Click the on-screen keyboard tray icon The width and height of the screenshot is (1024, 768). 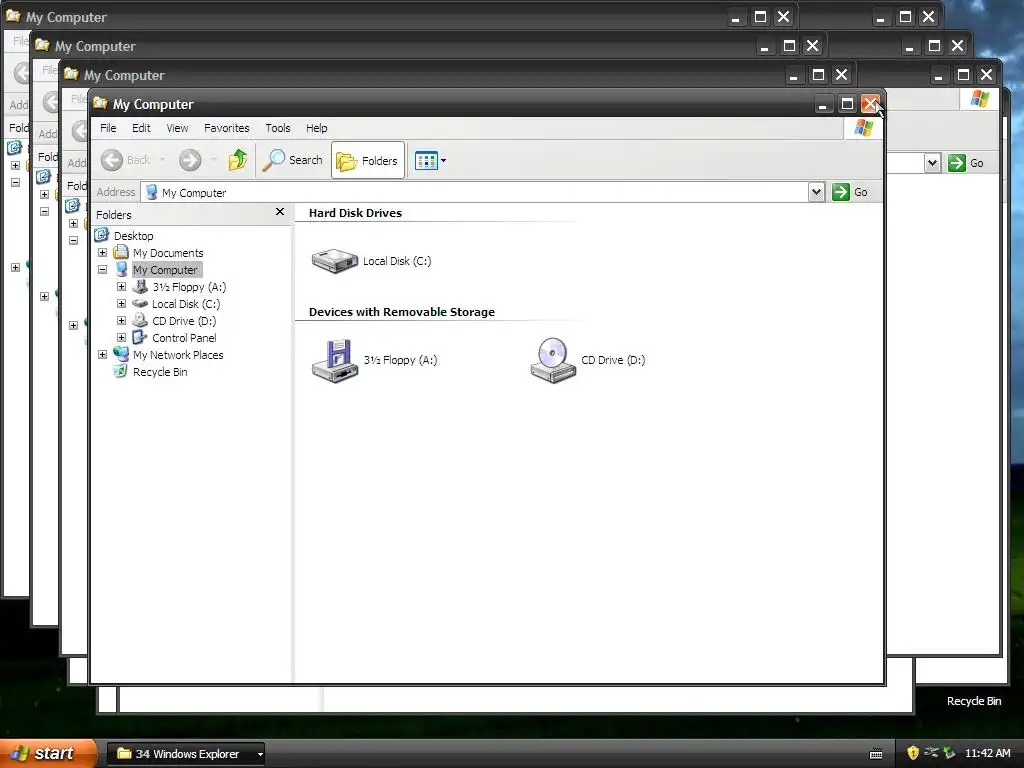876,754
